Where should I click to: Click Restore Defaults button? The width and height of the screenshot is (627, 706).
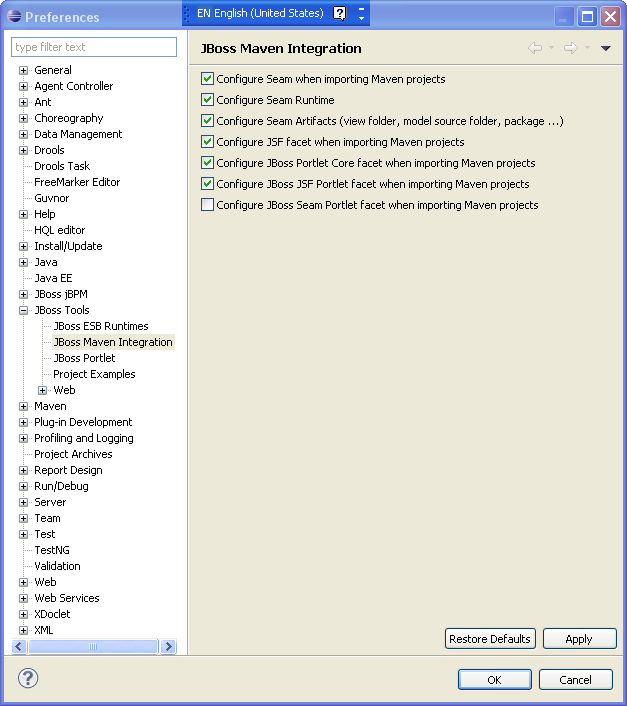click(x=490, y=638)
